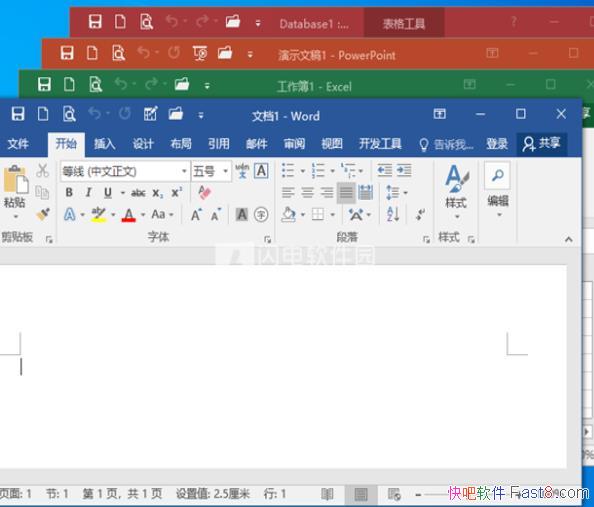Create new document from Word quick access toolbar

point(43,114)
